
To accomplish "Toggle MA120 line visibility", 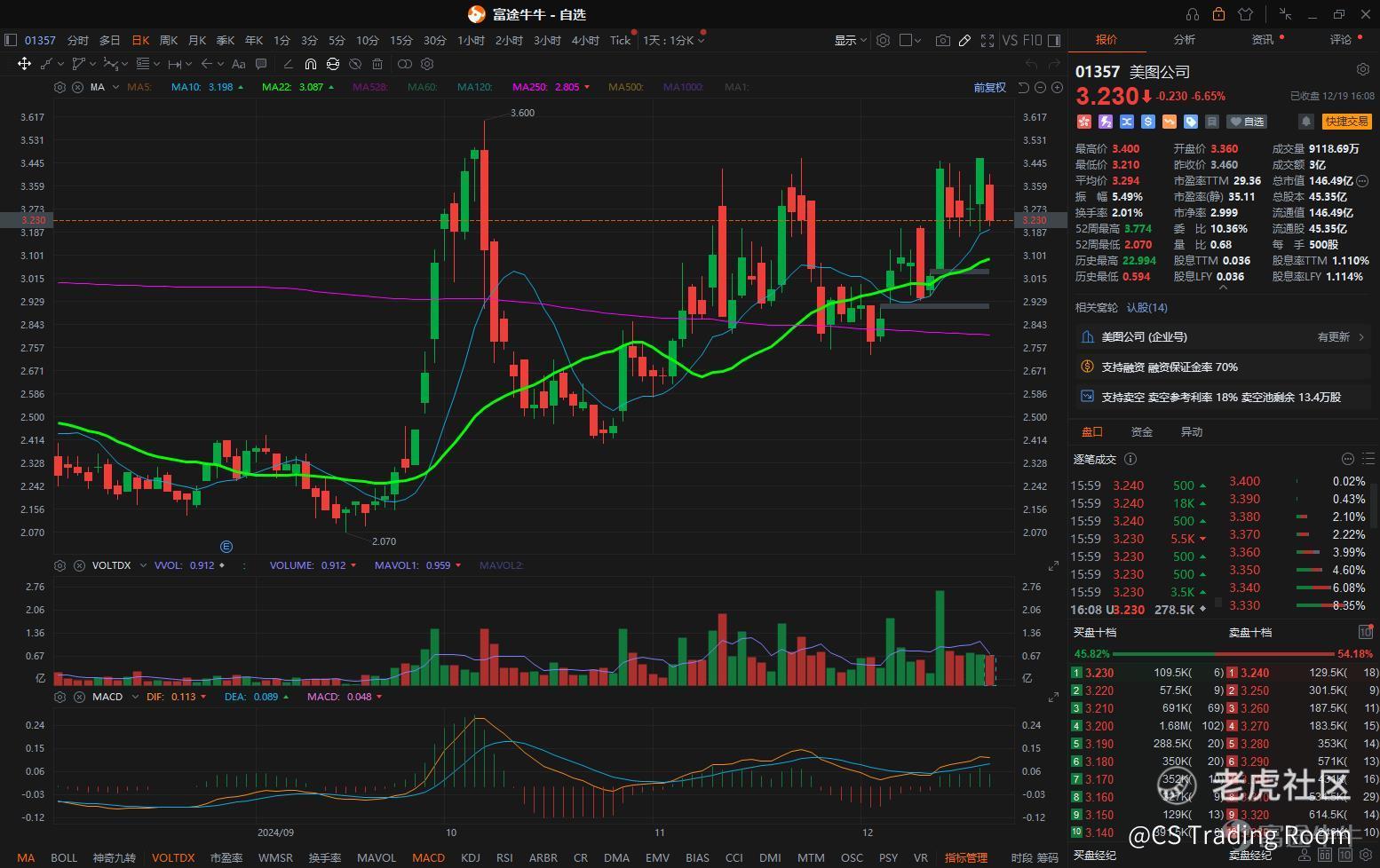I will click(x=475, y=87).
